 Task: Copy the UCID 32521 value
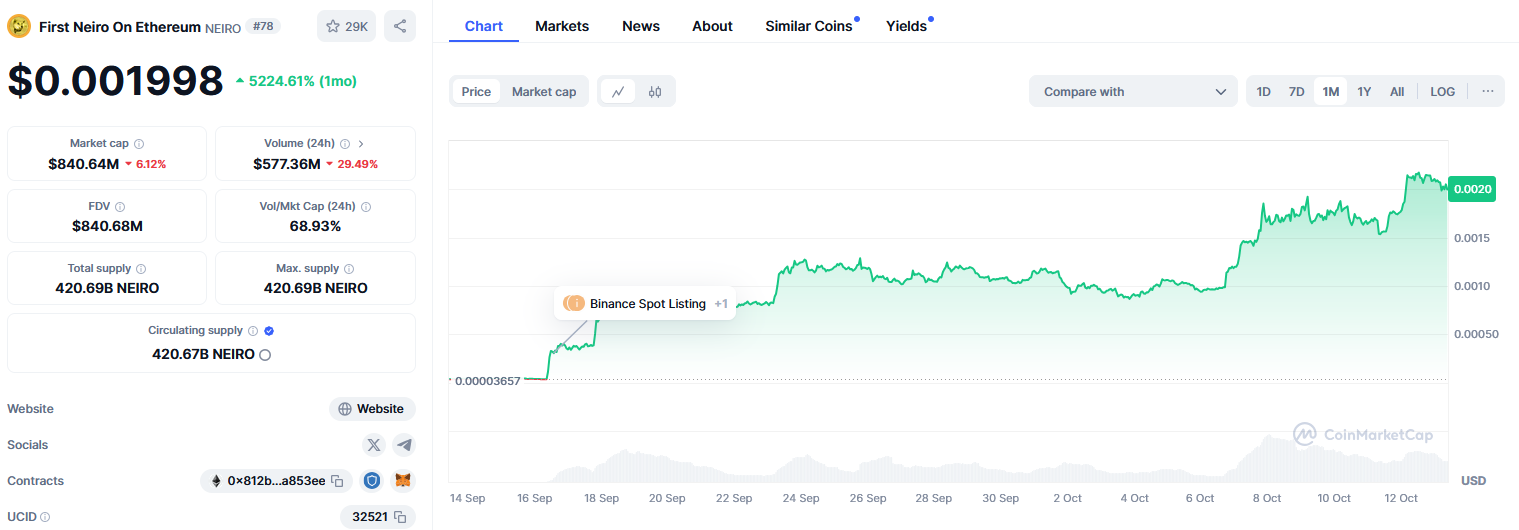pyautogui.click(x=400, y=517)
